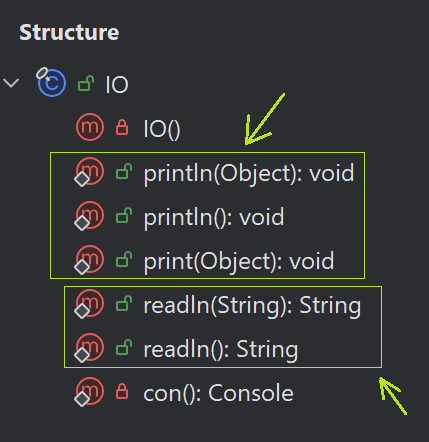
Task: Select println(Object): void method
Action: pos(249,174)
